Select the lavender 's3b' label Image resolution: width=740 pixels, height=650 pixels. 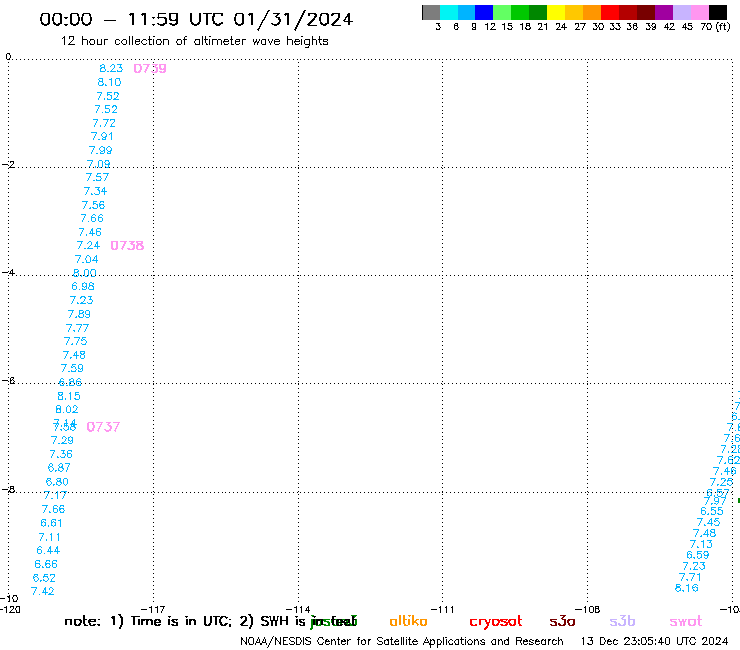[x=622, y=621]
